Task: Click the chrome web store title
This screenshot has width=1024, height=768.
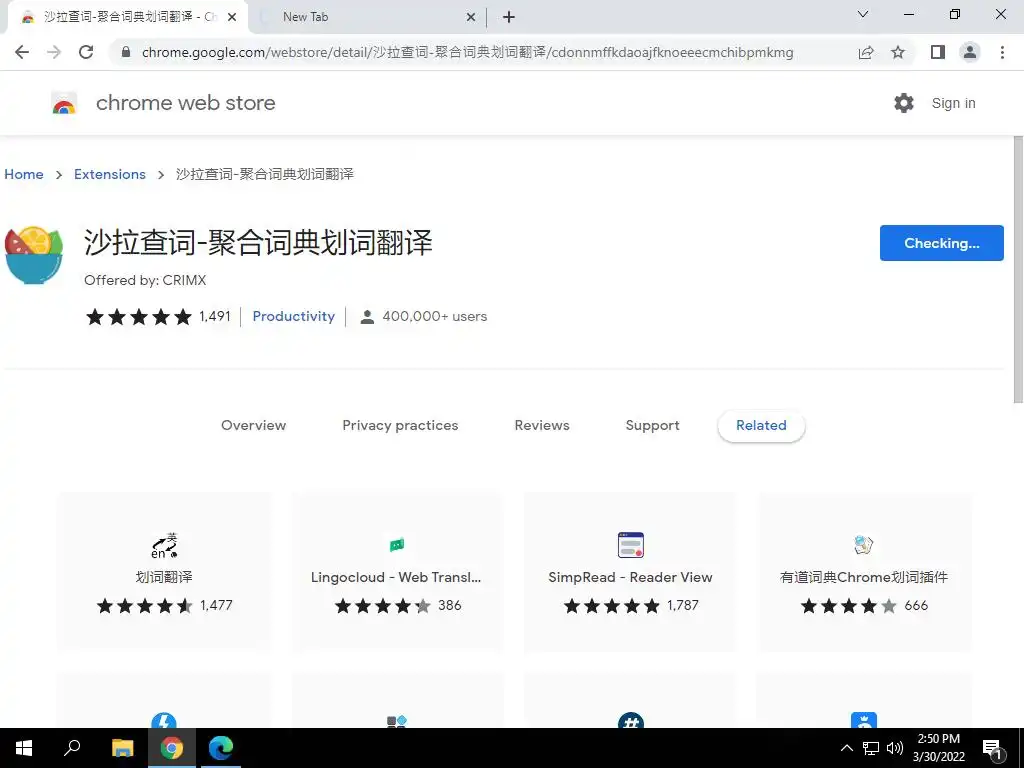Action: tap(185, 103)
